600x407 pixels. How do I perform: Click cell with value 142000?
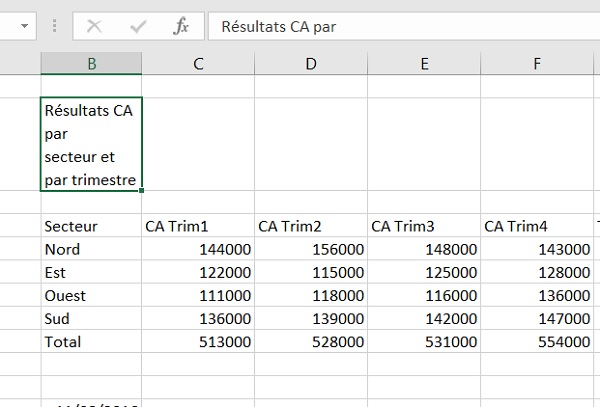point(424,318)
